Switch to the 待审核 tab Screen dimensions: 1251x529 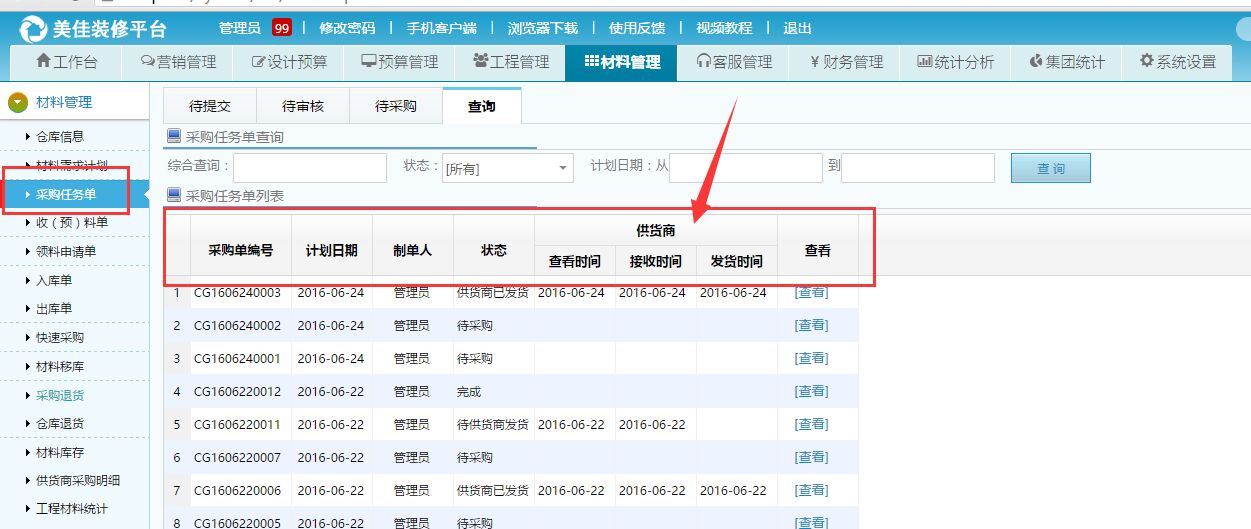point(302,106)
